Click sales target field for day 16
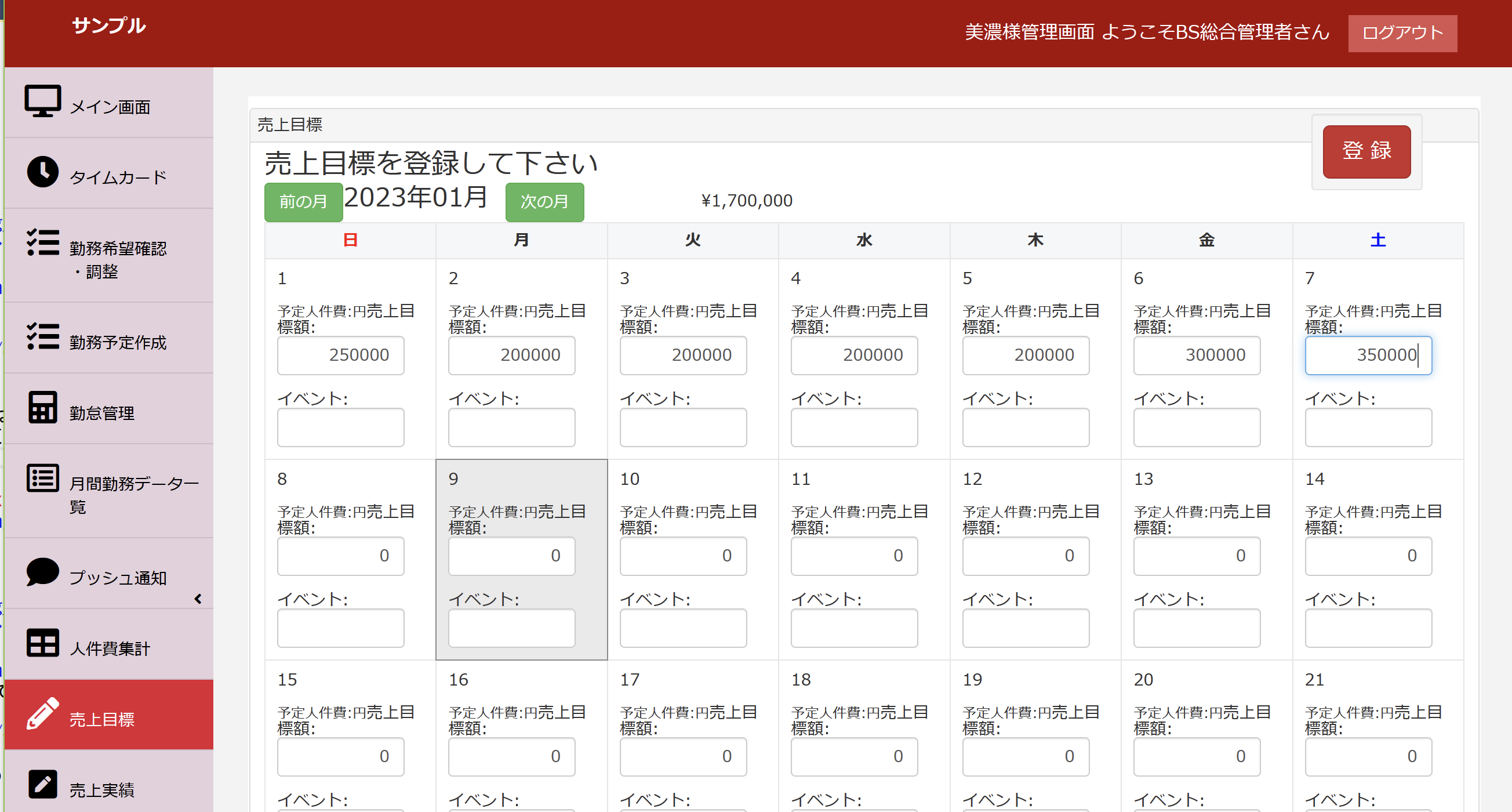This screenshot has height=812, width=1512. pos(512,757)
